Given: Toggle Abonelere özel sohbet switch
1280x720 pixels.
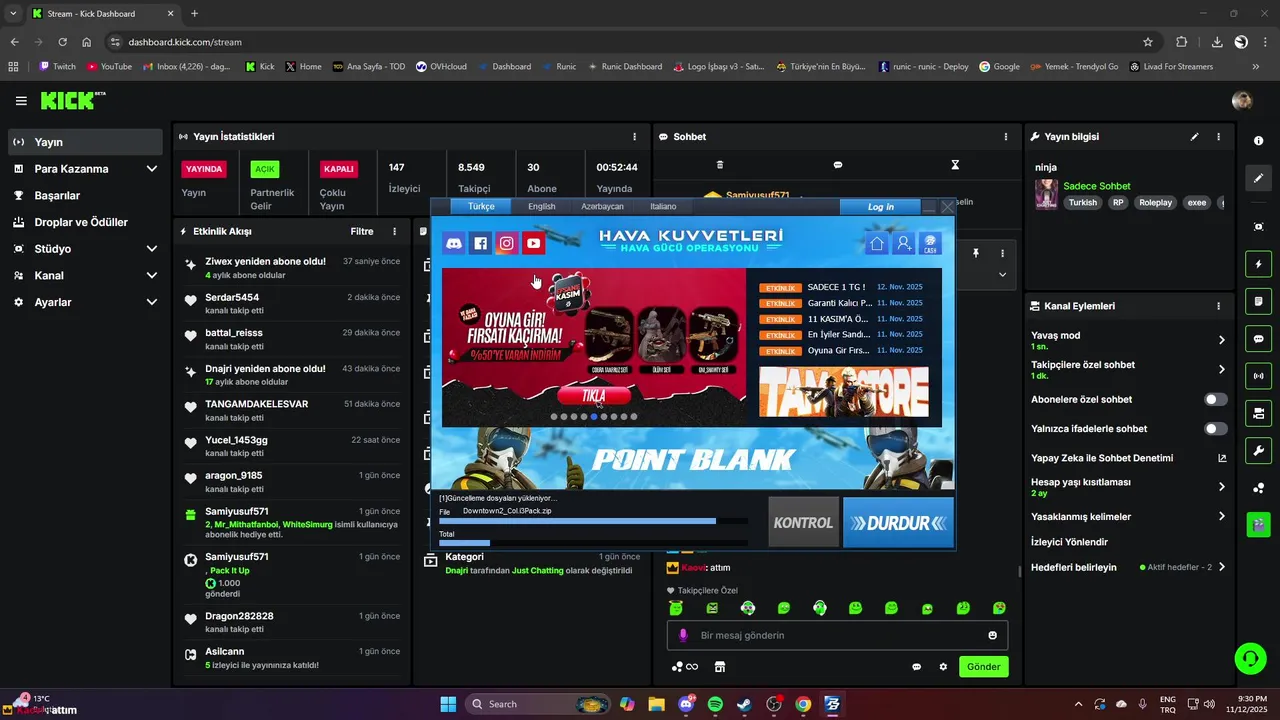Looking at the screenshot, I should (1215, 399).
